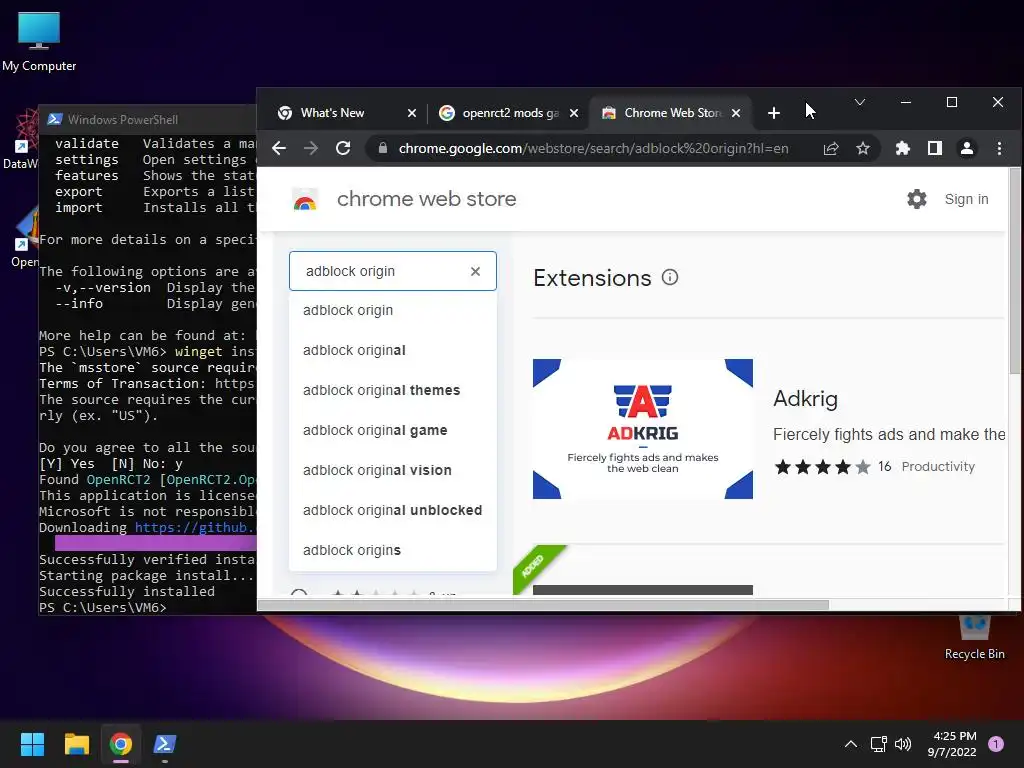Close the Chrome Web Store tab
This screenshot has width=1024, height=768.
(736, 113)
